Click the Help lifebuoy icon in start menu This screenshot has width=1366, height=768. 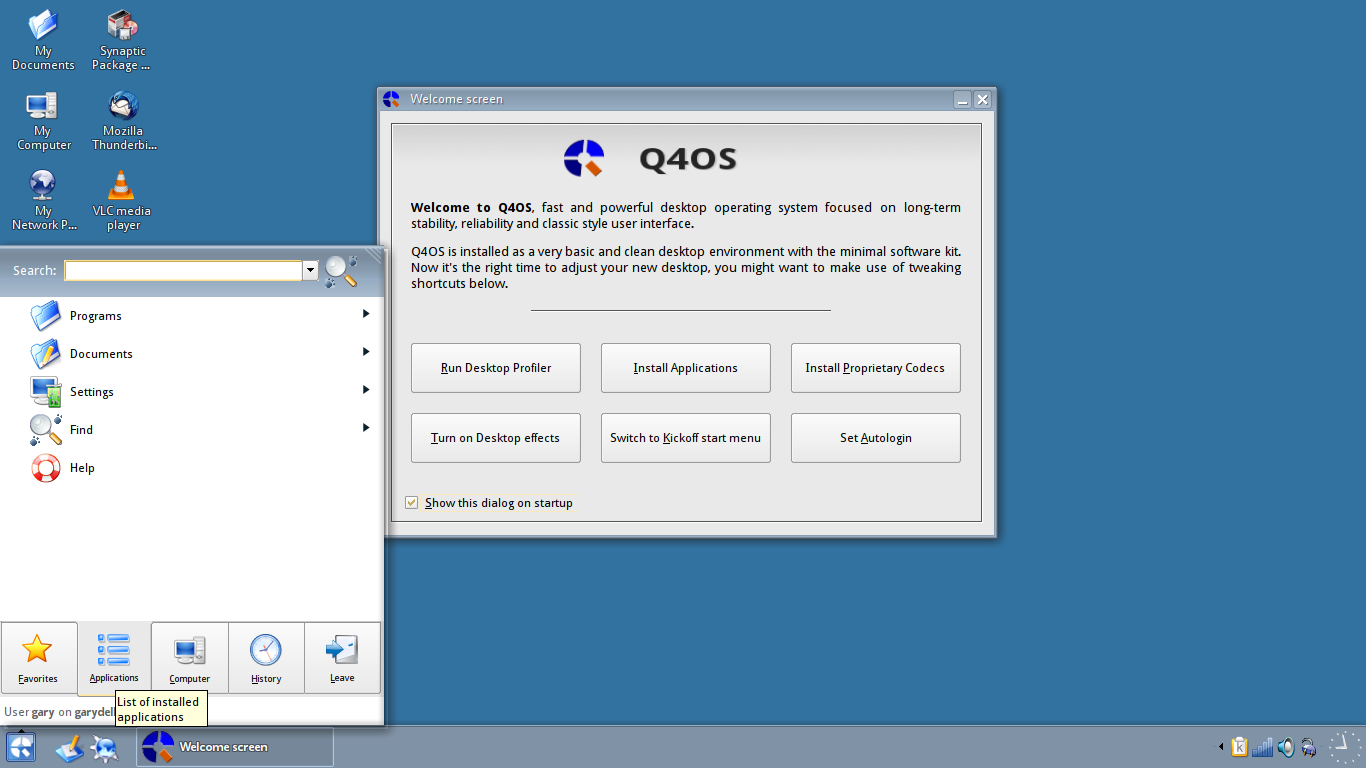[x=46, y=468]
